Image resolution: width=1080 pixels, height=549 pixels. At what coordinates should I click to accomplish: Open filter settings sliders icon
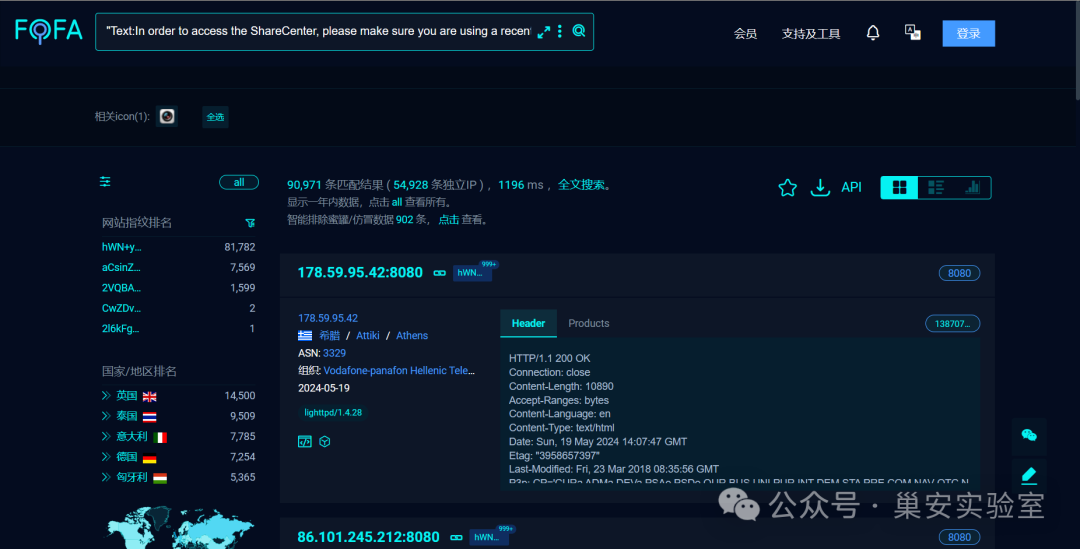pyautogui.click(x=105, y=182)
